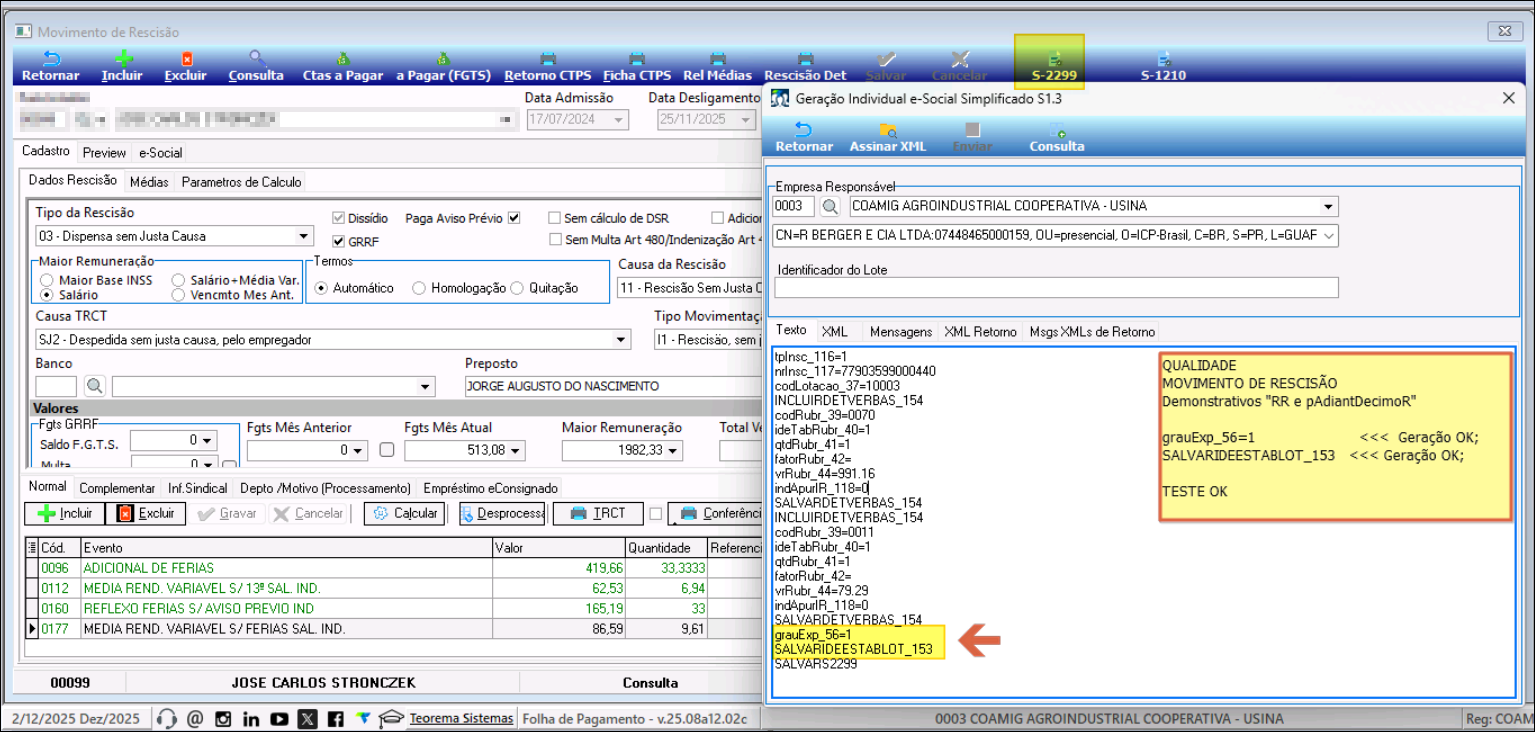
Task: Open the Parametros de Calculo tab
Action: pyautogui.click(x=241, y=182)
